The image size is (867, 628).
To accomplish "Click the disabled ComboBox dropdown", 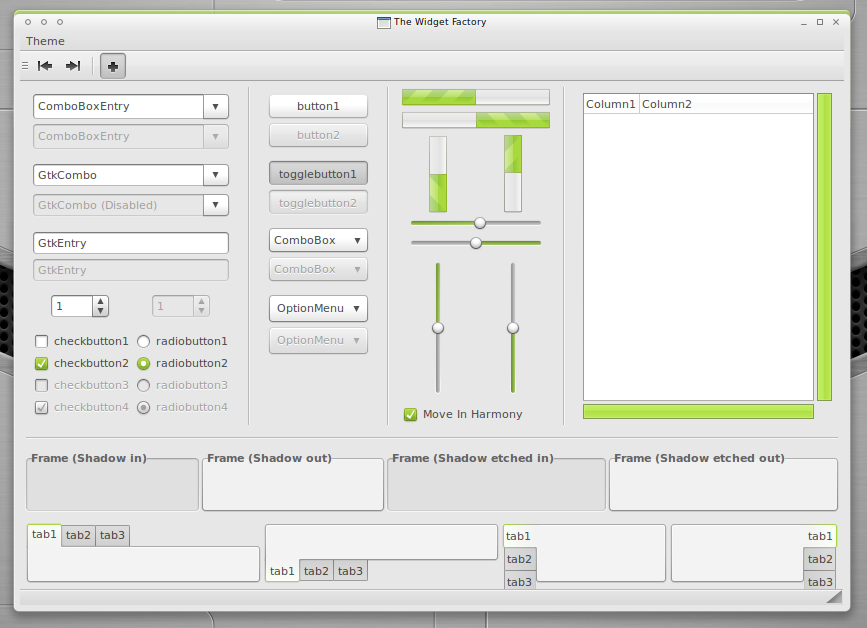I will coord(318,269).
